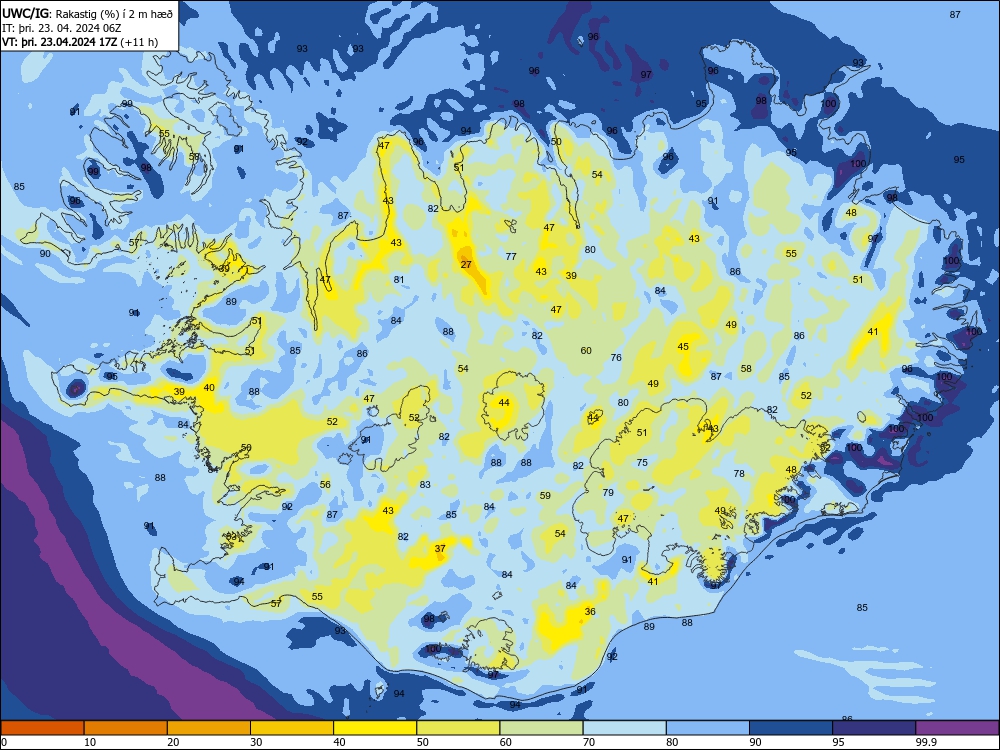Screen dimensions: 1000x750
Task: Select the amber 30–40 legend swatch
Action: (291, 728)
